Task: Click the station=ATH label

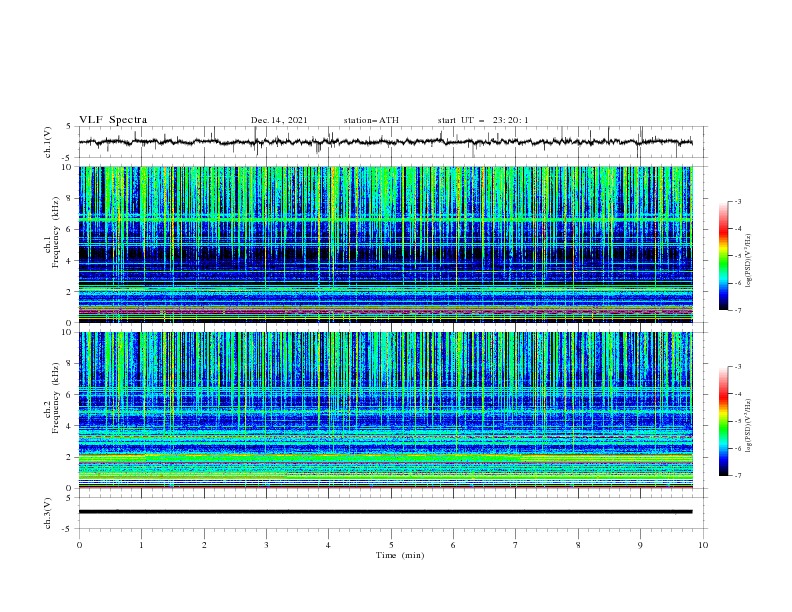Action: [x=371, y=120]
